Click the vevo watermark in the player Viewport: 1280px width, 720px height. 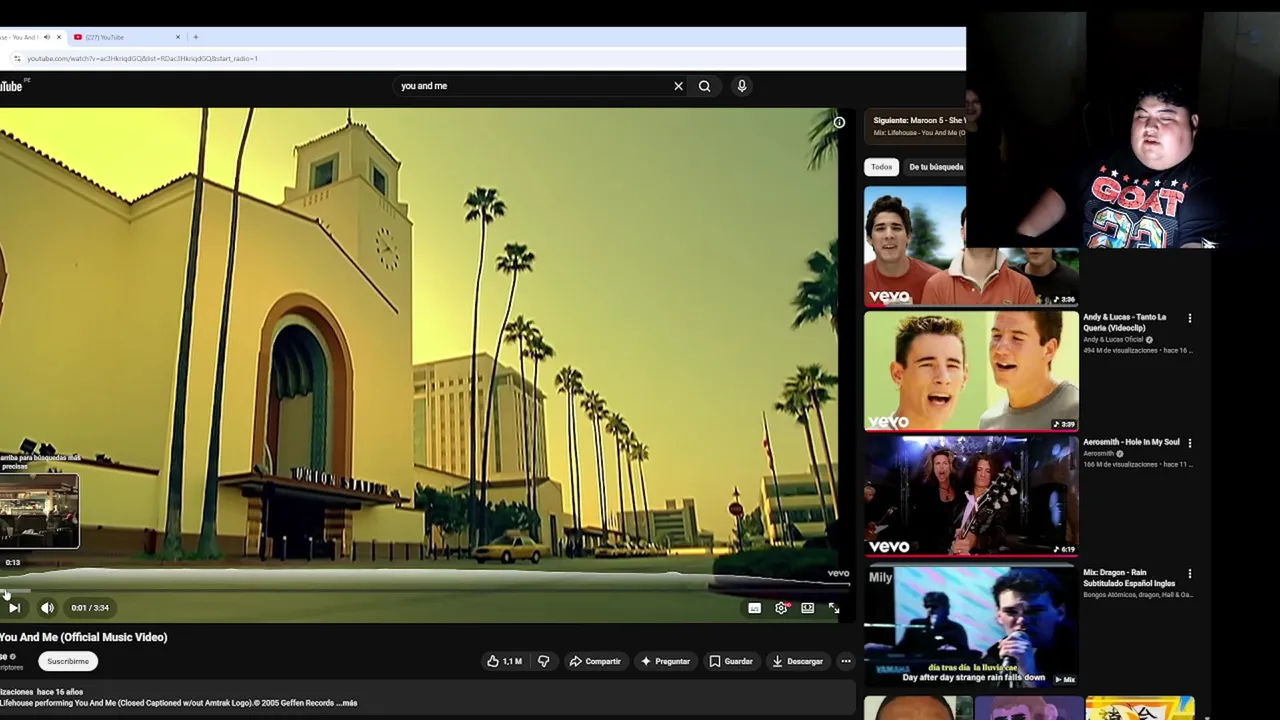click(838, 574)
